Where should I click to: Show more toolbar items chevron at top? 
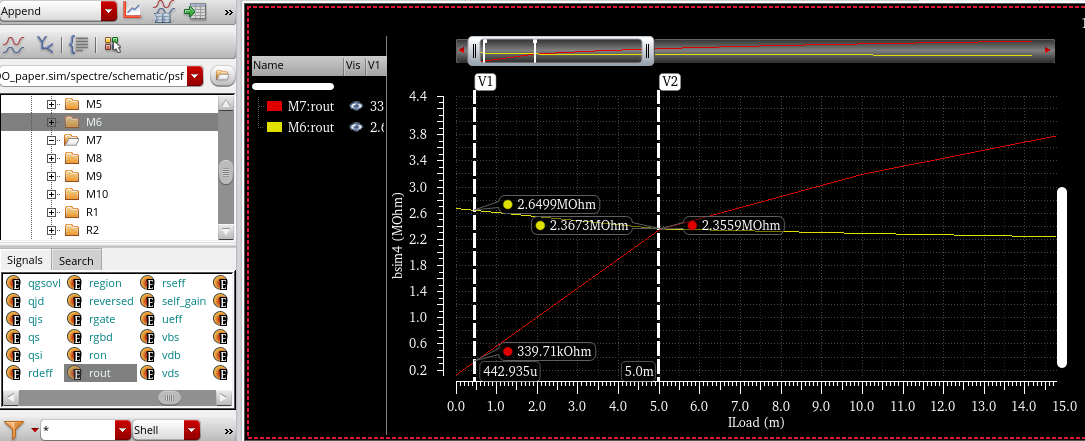tap(228, 12)
